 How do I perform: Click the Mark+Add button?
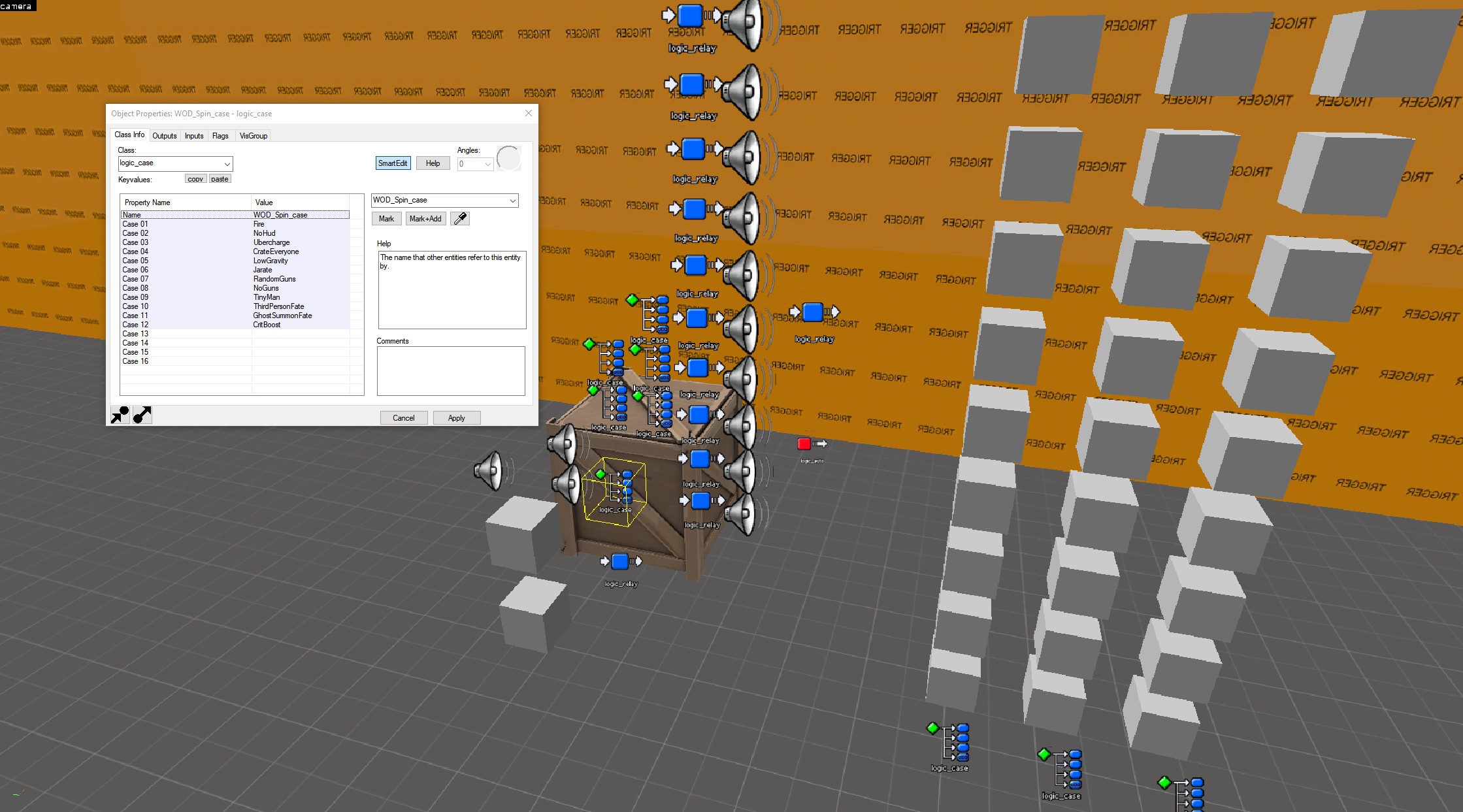pyautogui.click(x=425, y=219)
